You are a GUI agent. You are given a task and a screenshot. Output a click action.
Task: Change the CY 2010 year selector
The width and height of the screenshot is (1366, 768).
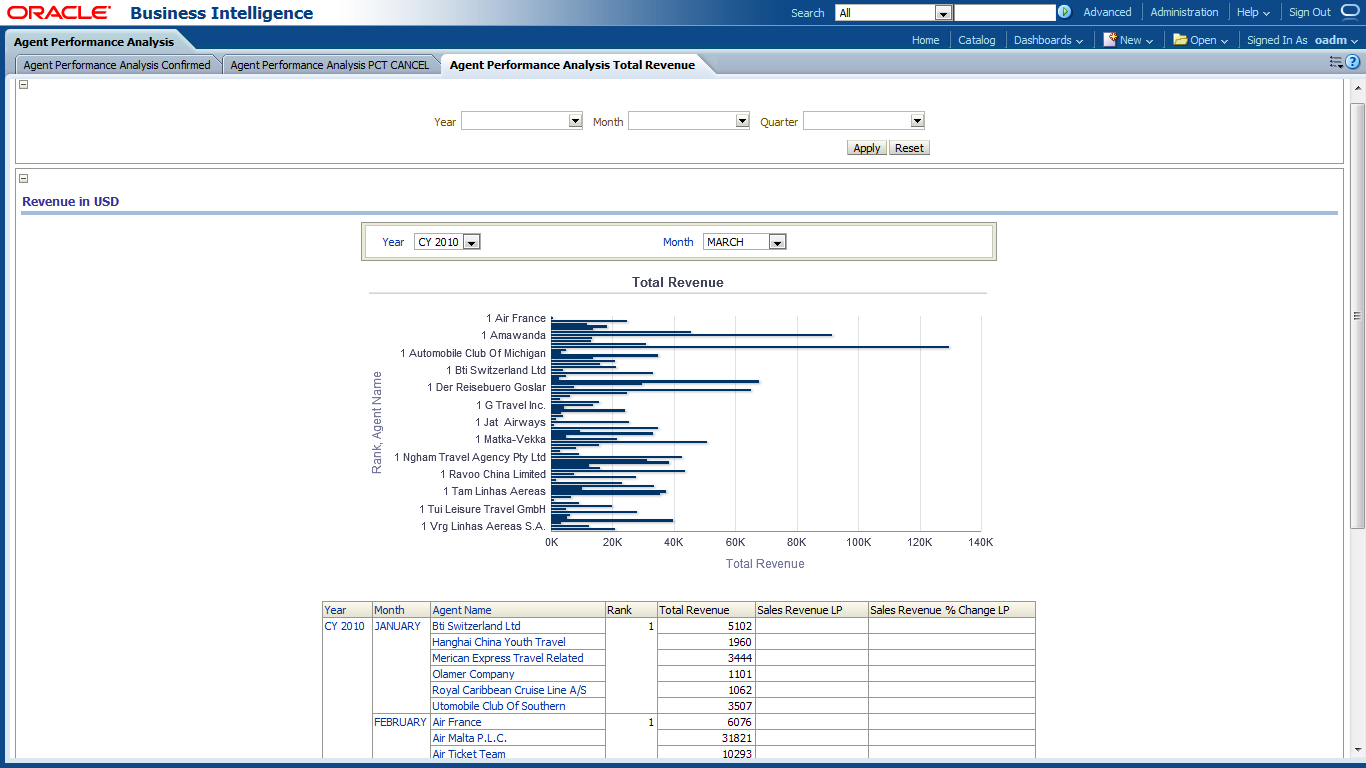pos(472,242)
